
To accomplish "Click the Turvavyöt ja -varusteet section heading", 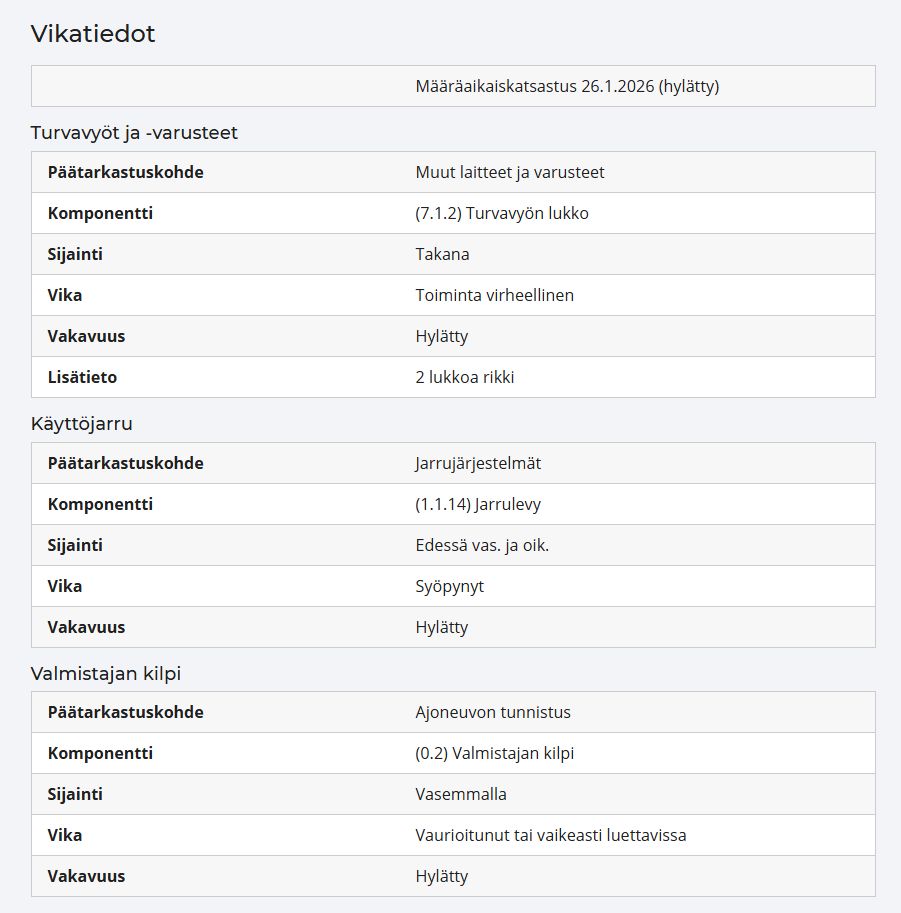I will pos(134,133).
